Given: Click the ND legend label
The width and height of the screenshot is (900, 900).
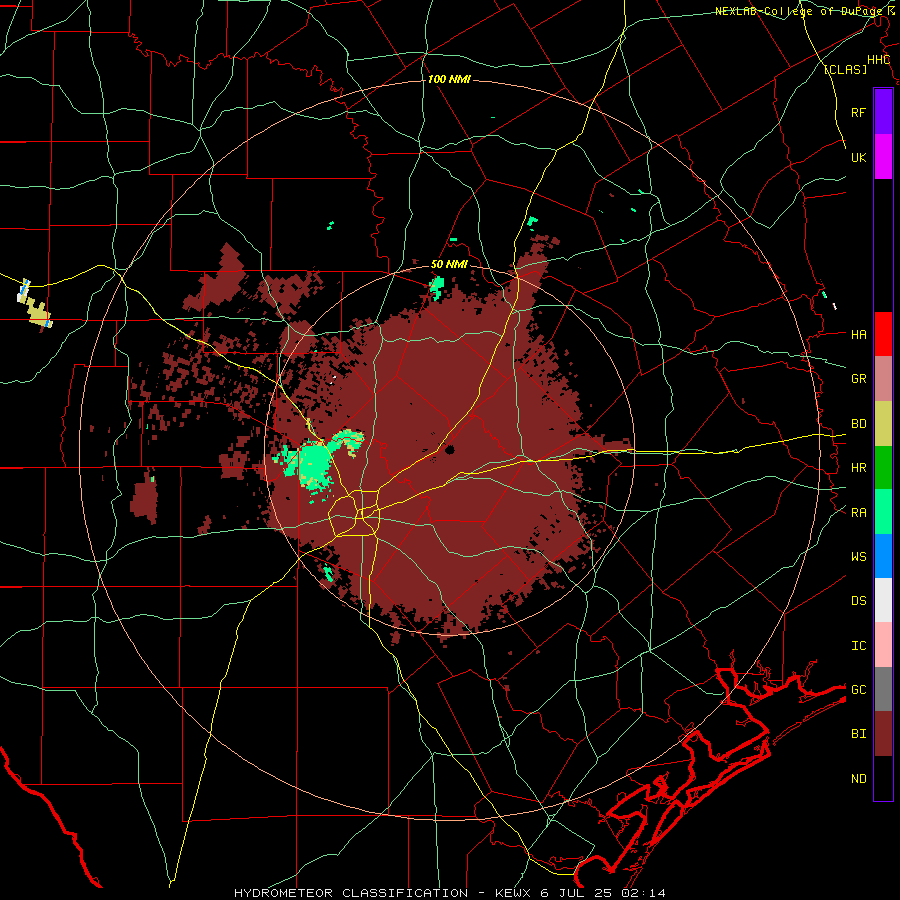Looking at the screenshot, I should click(858, 778).
